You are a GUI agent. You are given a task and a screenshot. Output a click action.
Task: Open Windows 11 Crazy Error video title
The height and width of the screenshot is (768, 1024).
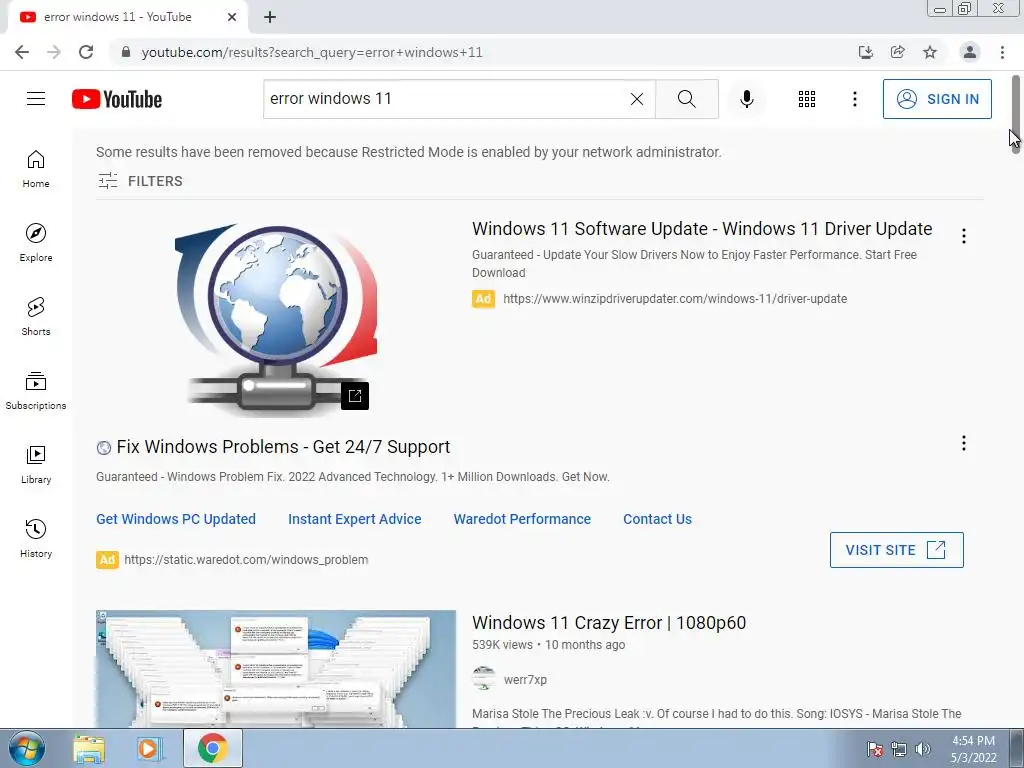[609, 622]
